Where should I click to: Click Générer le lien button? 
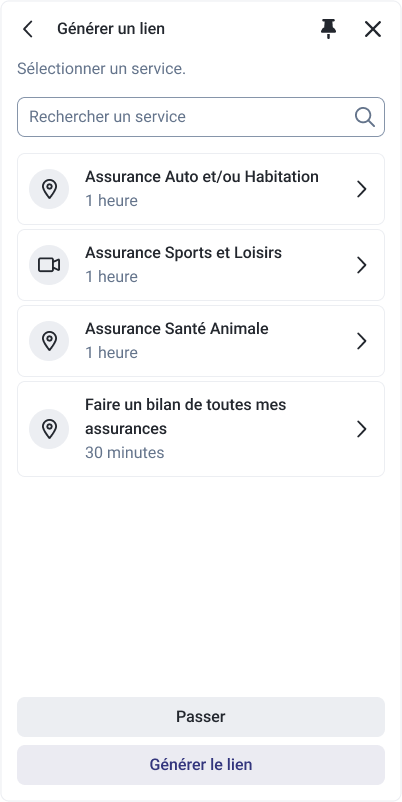201,765
